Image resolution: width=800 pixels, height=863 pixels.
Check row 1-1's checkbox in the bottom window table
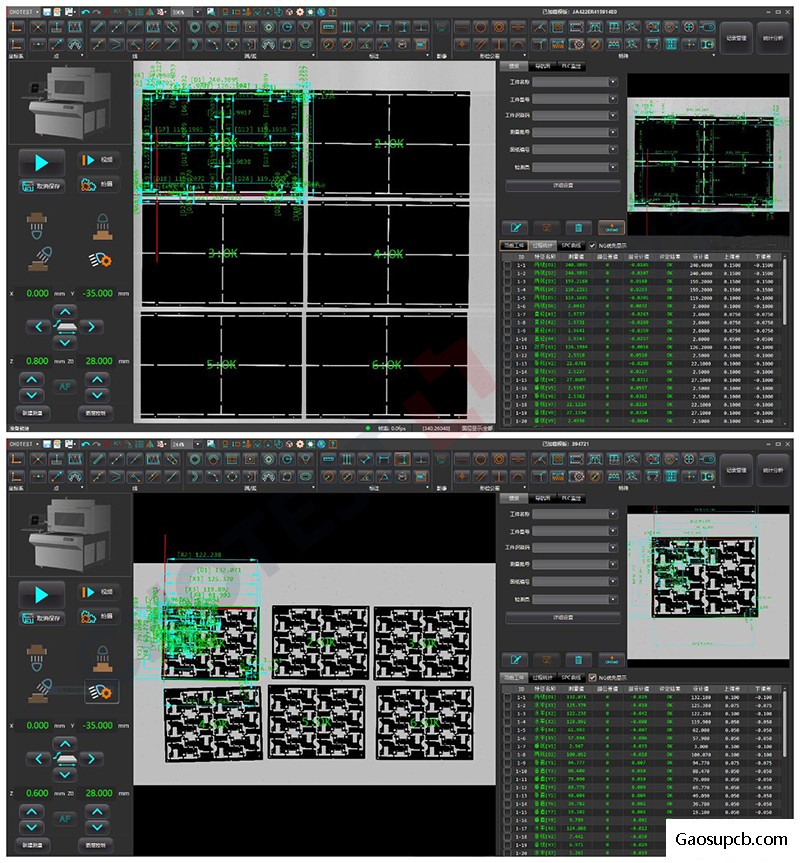(x=507, y=697)
